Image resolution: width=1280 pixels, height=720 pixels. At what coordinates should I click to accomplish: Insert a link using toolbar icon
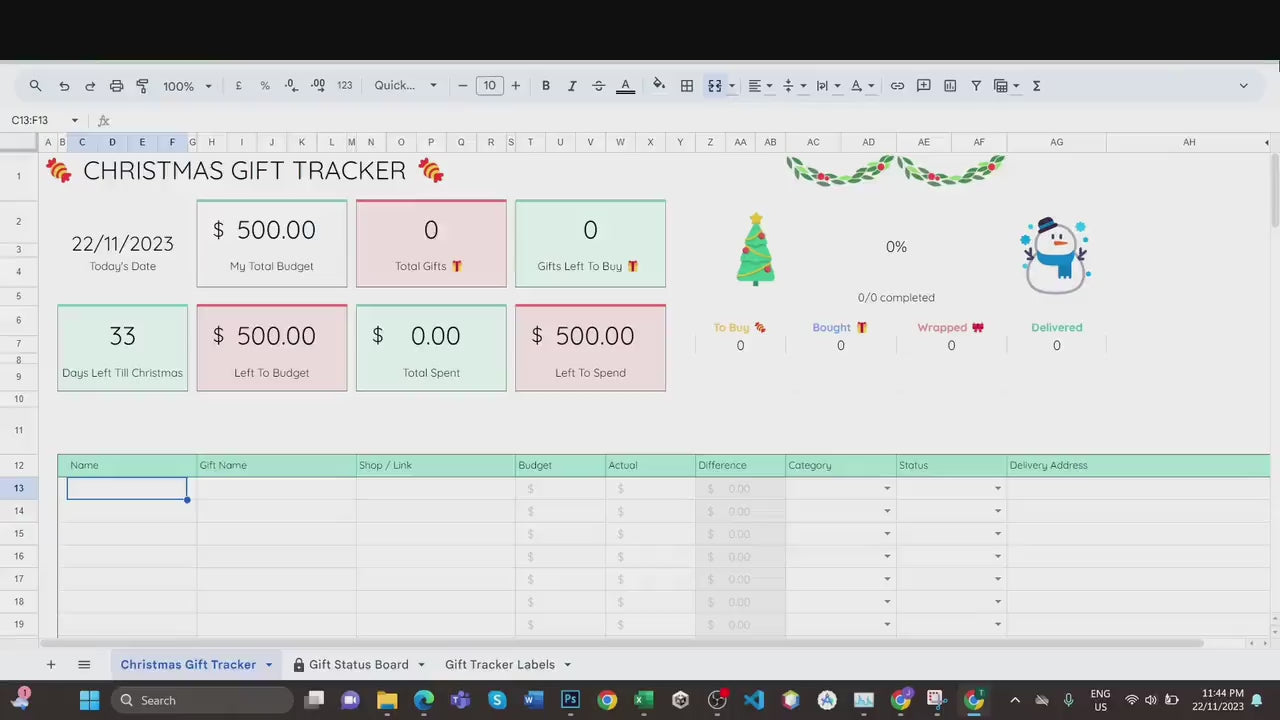tap(897, 86)
